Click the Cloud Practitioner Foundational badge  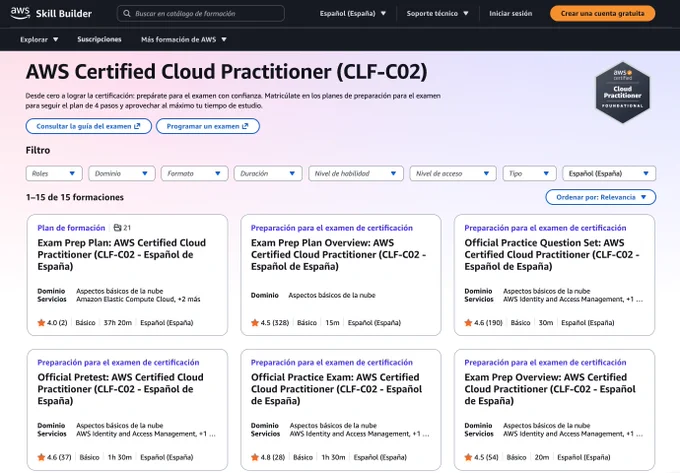pyautogui.click(x=622, y=92)
